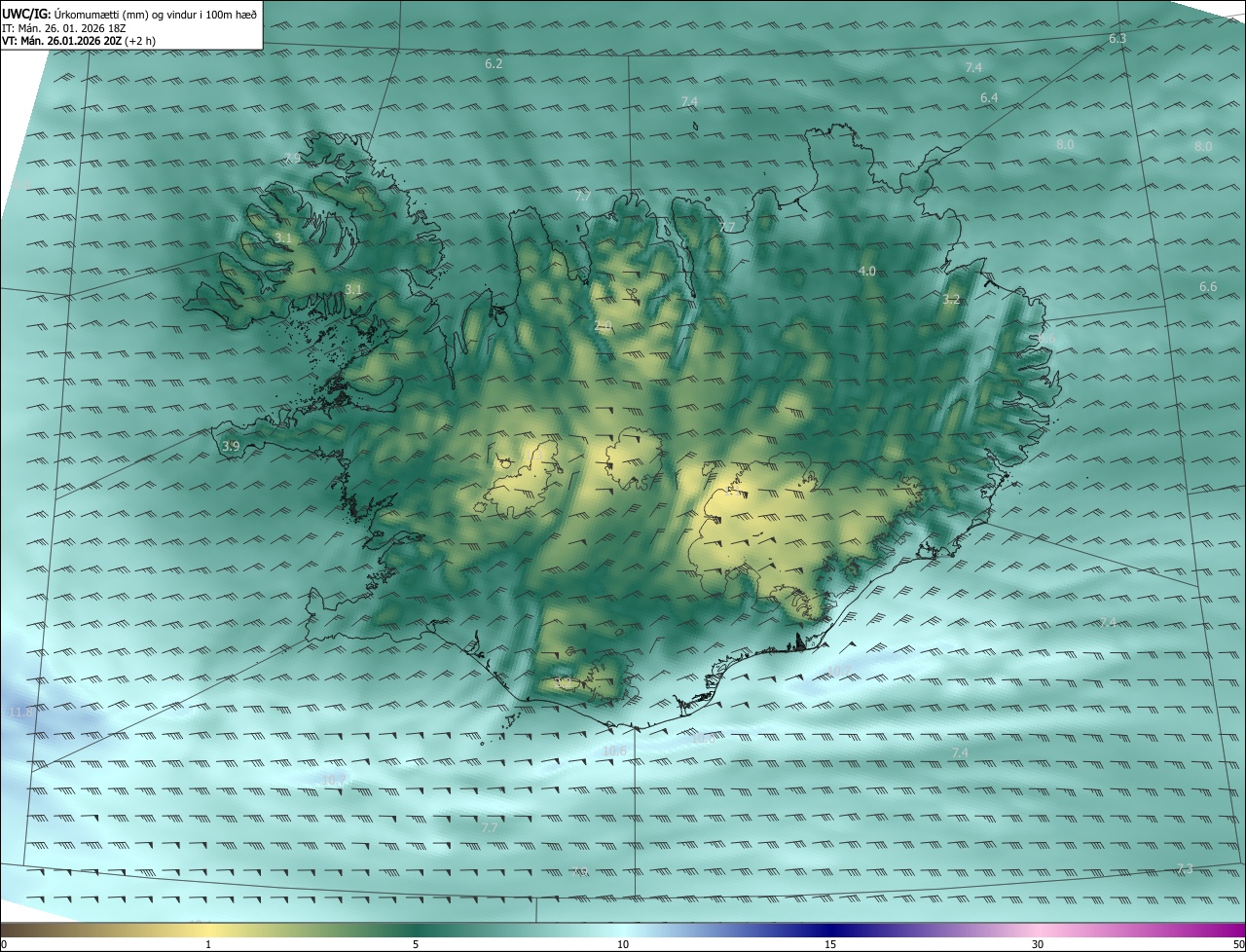Select the 'IT: Mán. 26. 01. 2026 18Z' line
Screen dimensions: 1246x952
(x=64, y=27)
